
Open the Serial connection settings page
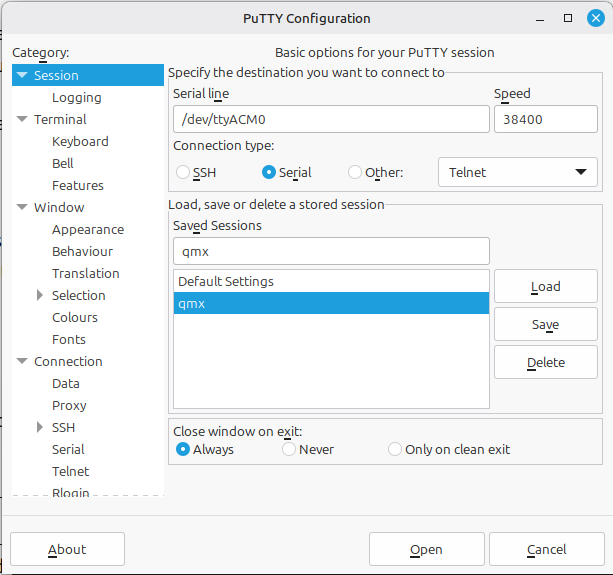pyautogui.click(x=68, y=449)
